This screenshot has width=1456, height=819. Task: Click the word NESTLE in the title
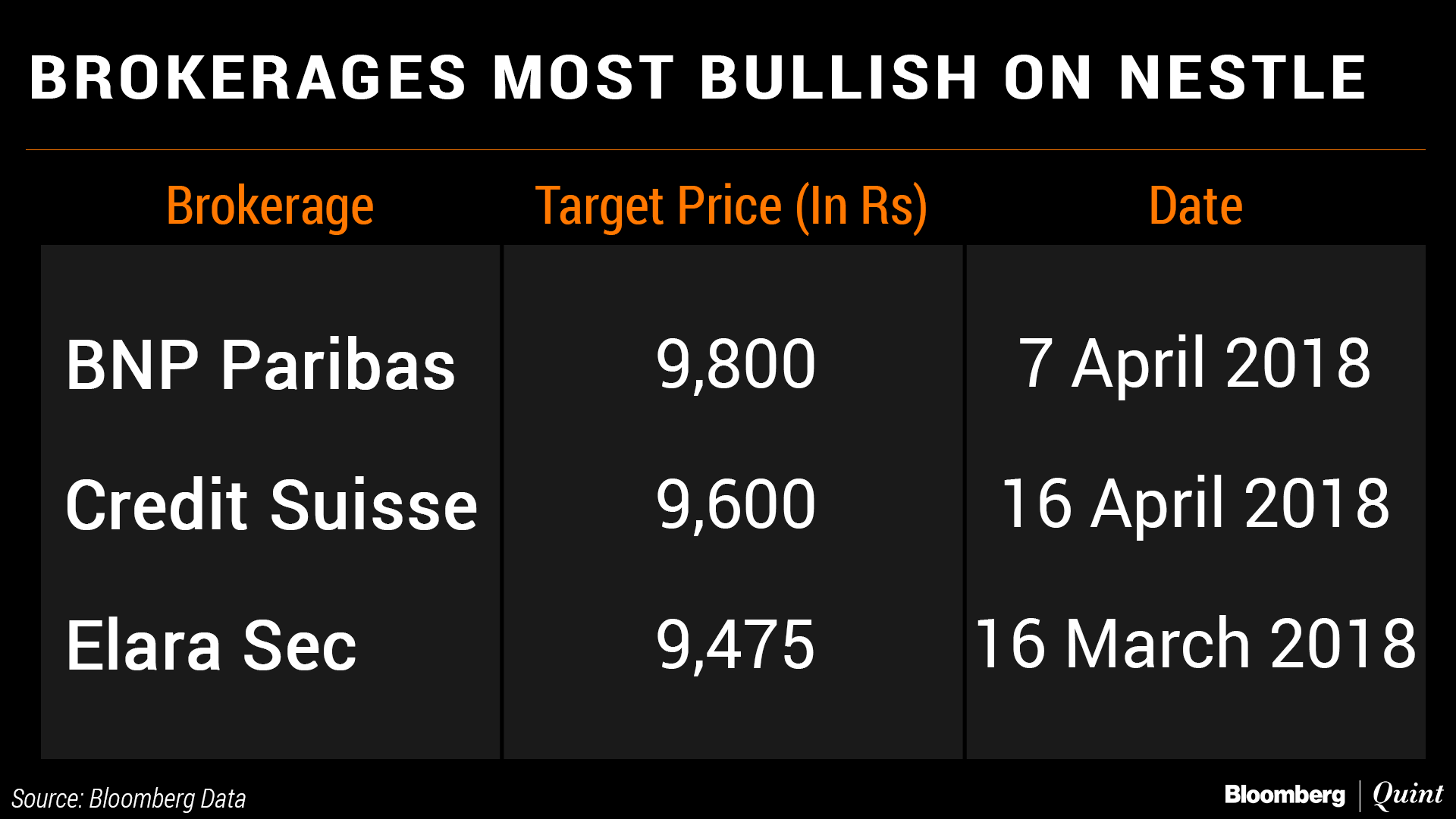pyautogui.click(x=1242, y=77)
